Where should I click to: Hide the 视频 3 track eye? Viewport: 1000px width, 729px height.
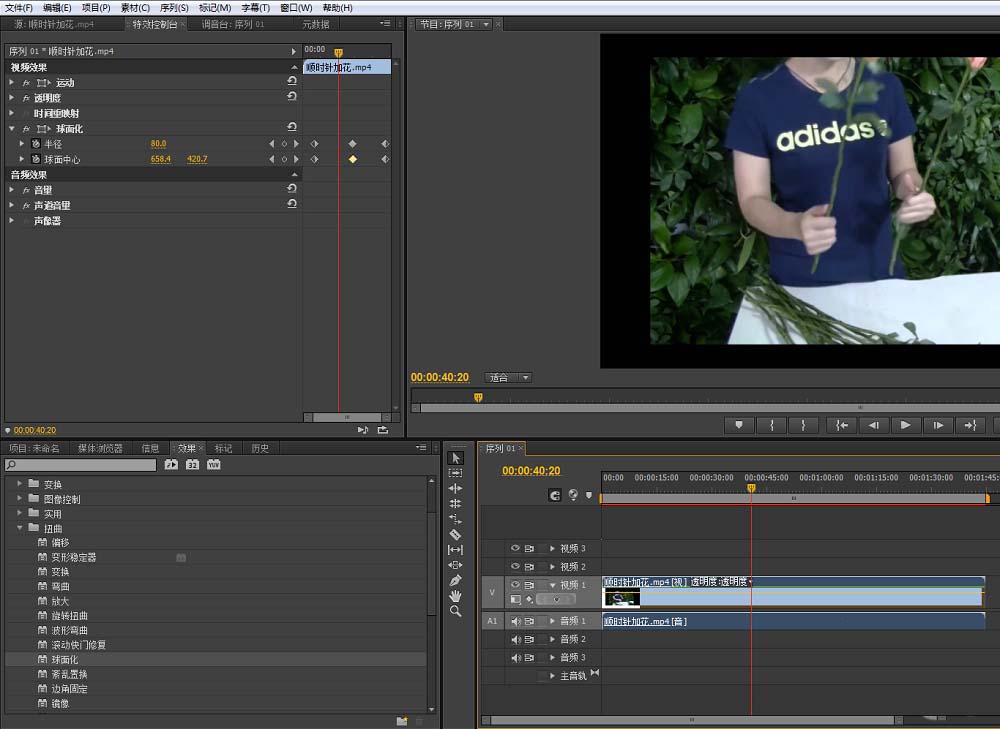(x=516, y=549)
